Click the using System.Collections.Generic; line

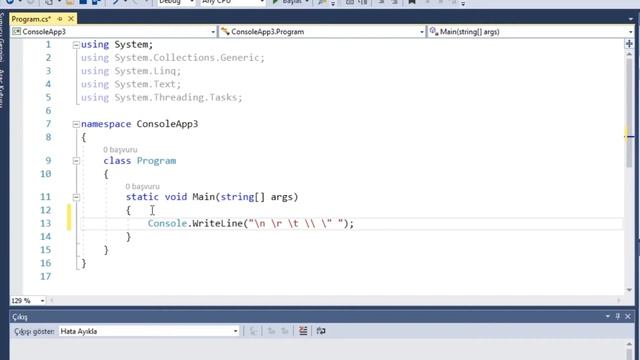(173, 58)
